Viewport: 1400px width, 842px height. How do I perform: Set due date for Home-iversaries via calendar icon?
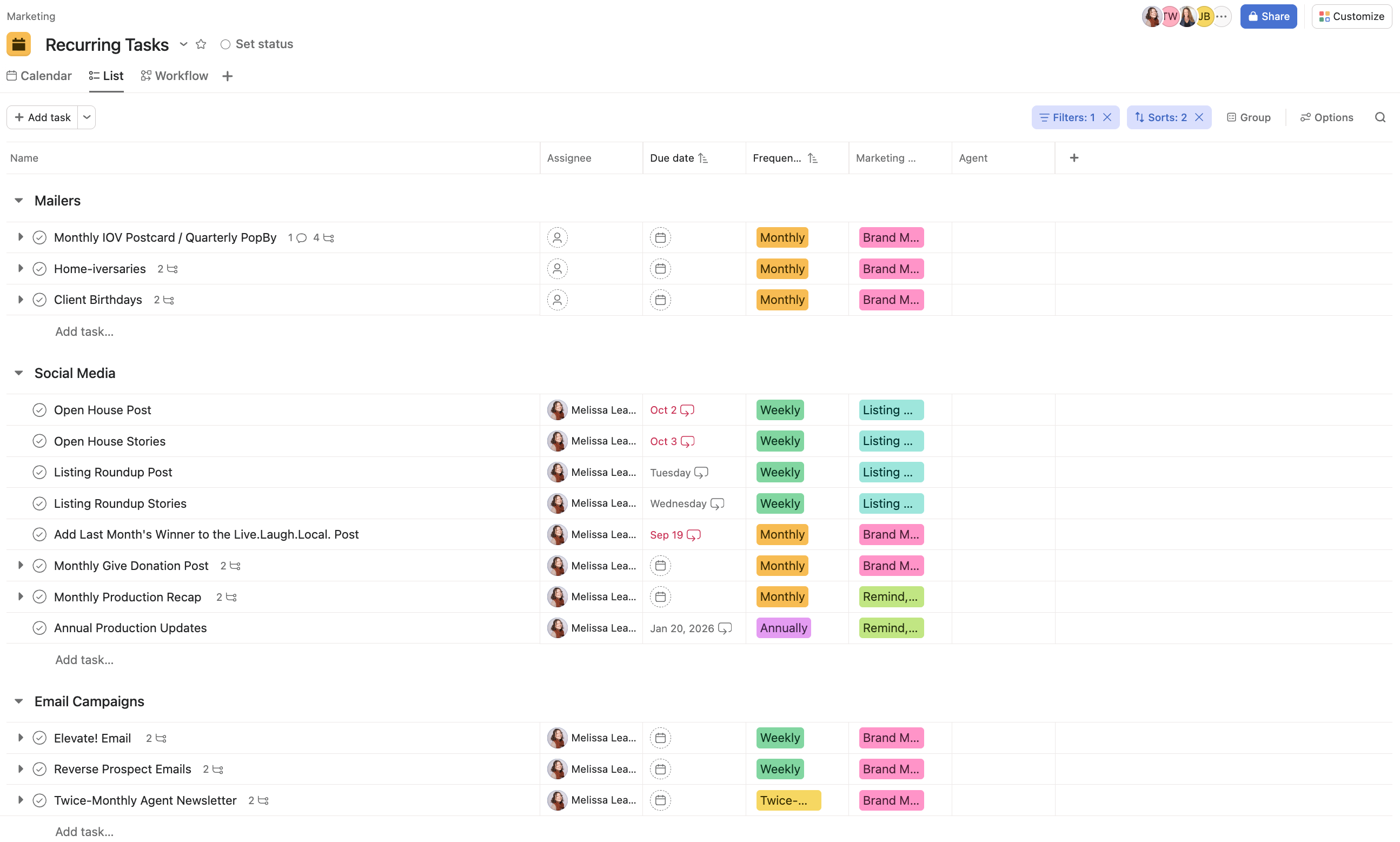coord(660,268)
